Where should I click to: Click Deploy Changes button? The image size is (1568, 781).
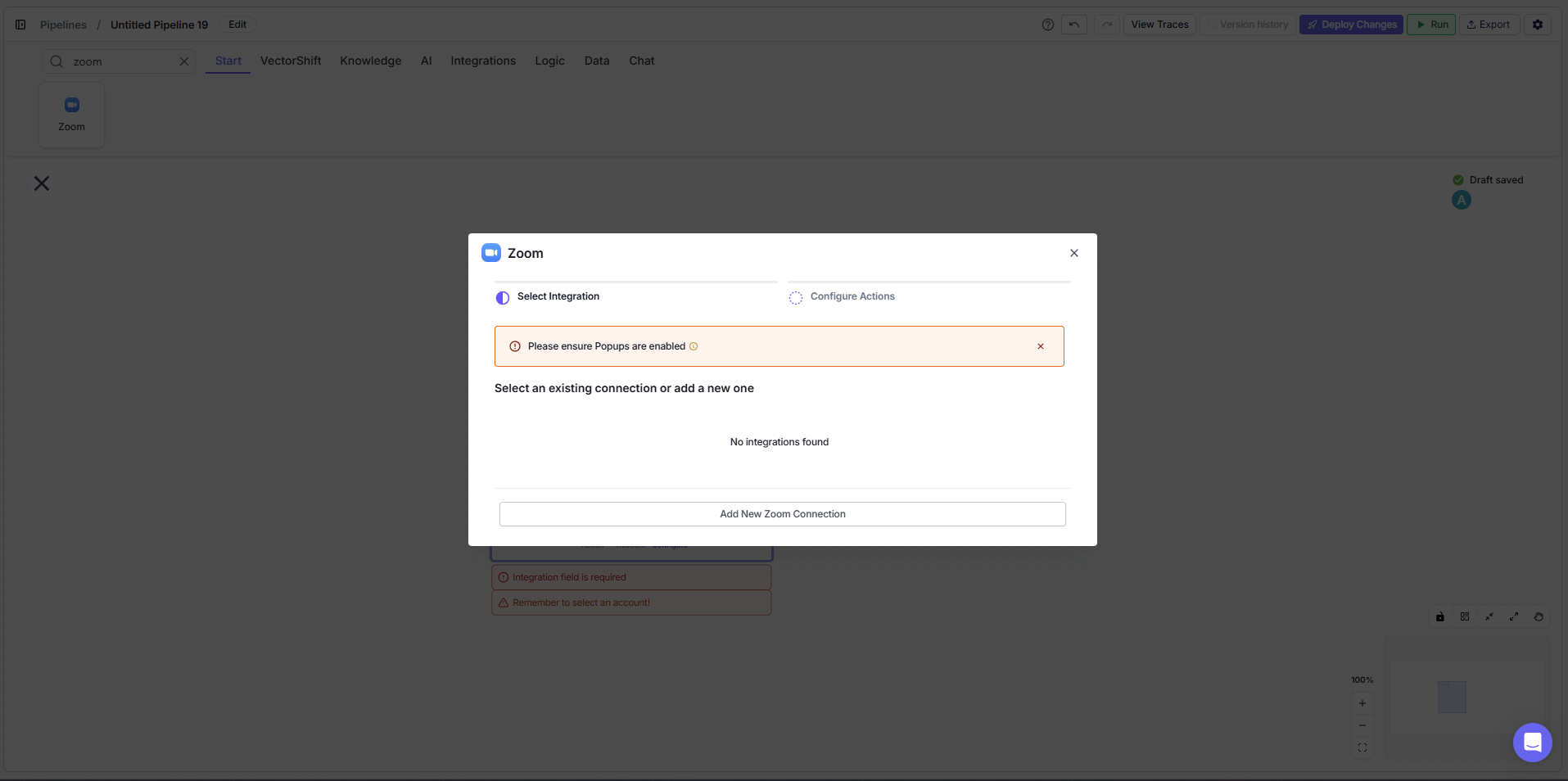pyautogui.click(x=1351, y=25)
